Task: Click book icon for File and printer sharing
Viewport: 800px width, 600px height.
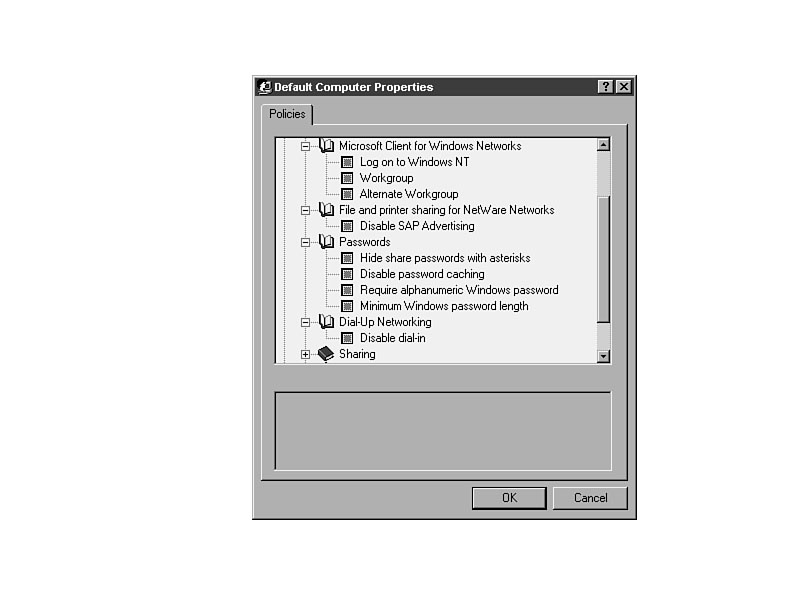Action: click(326, 209)
